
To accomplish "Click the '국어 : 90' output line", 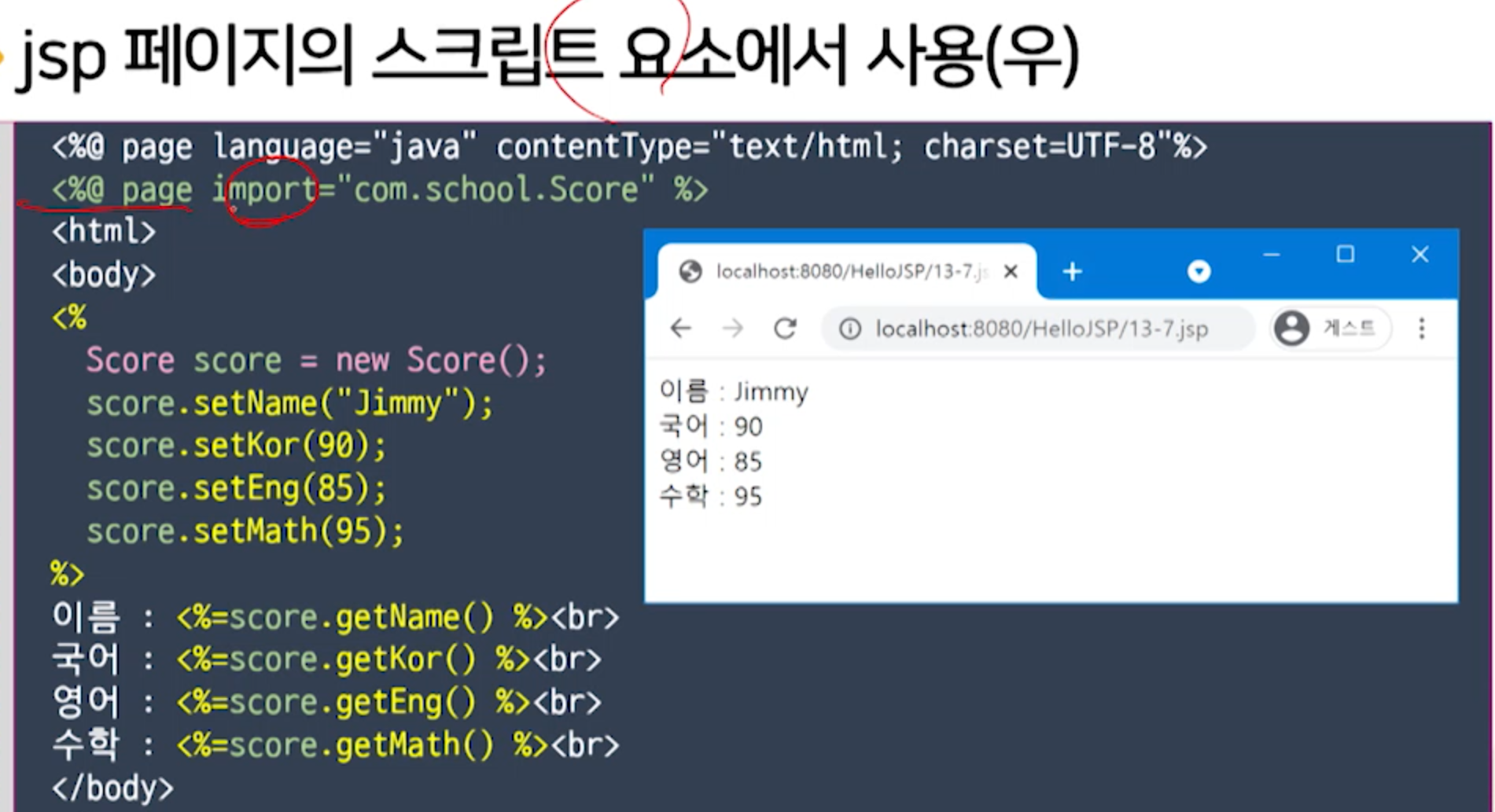I will pos(711,426).
